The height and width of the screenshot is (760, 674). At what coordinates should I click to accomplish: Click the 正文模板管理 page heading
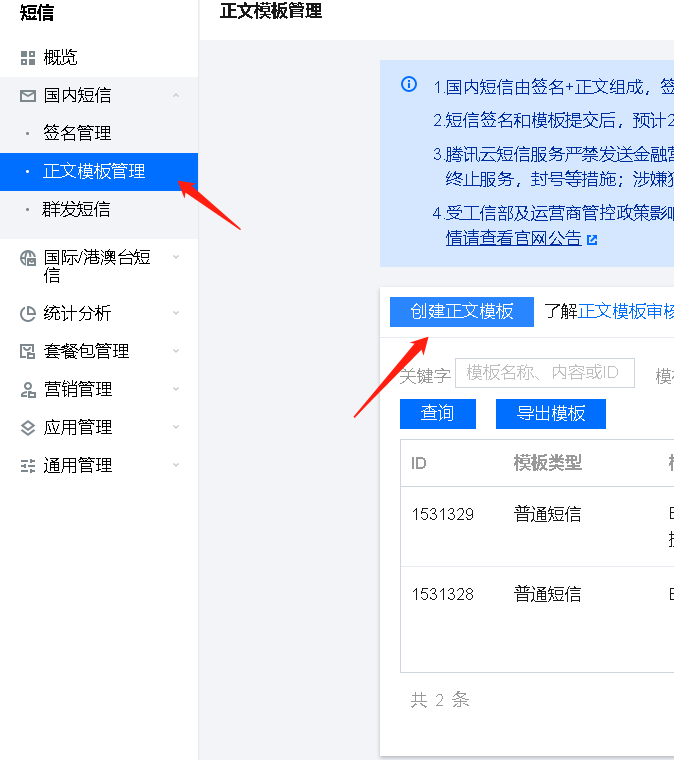[271, 11]
